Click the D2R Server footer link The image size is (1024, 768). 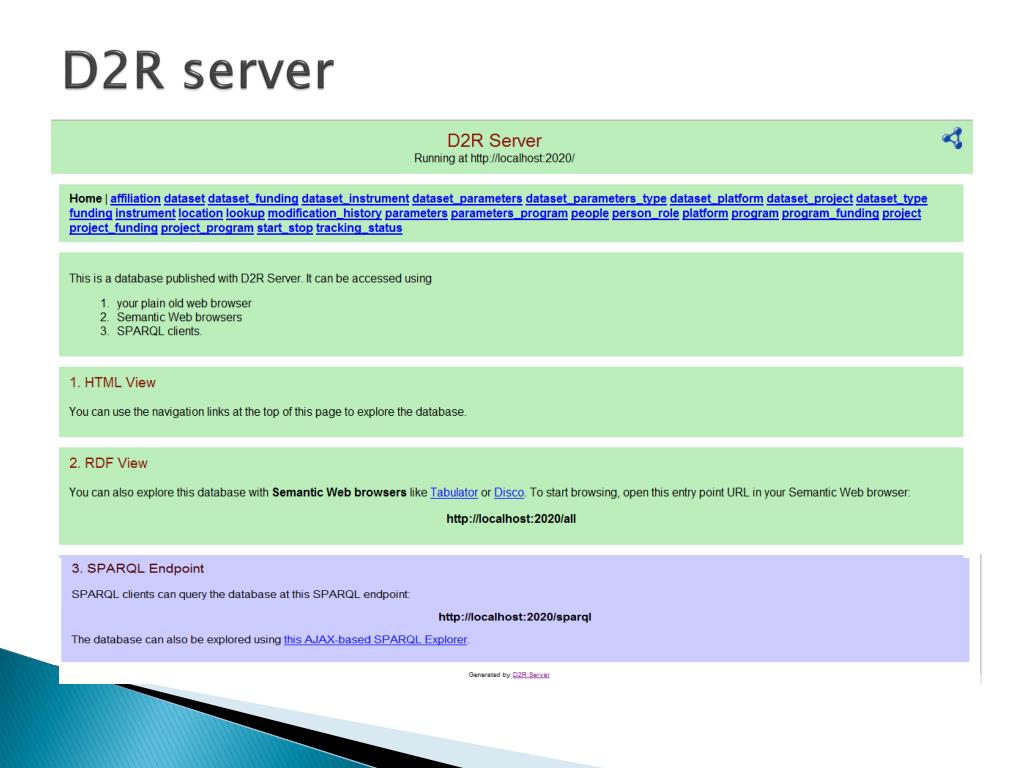pyautogui.click(x=531, y=675)
